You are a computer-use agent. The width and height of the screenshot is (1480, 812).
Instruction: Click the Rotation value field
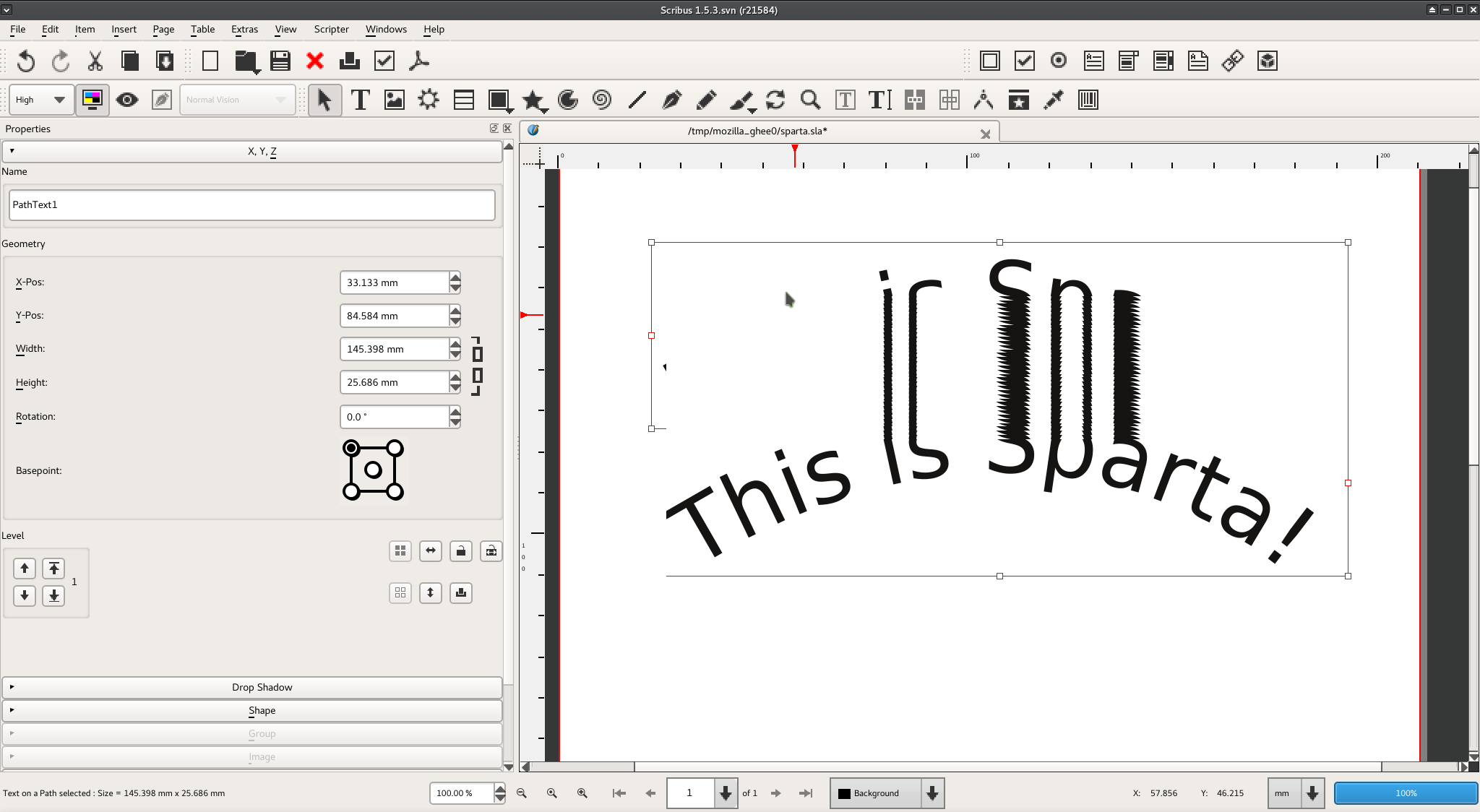click(x=395, y=417)
